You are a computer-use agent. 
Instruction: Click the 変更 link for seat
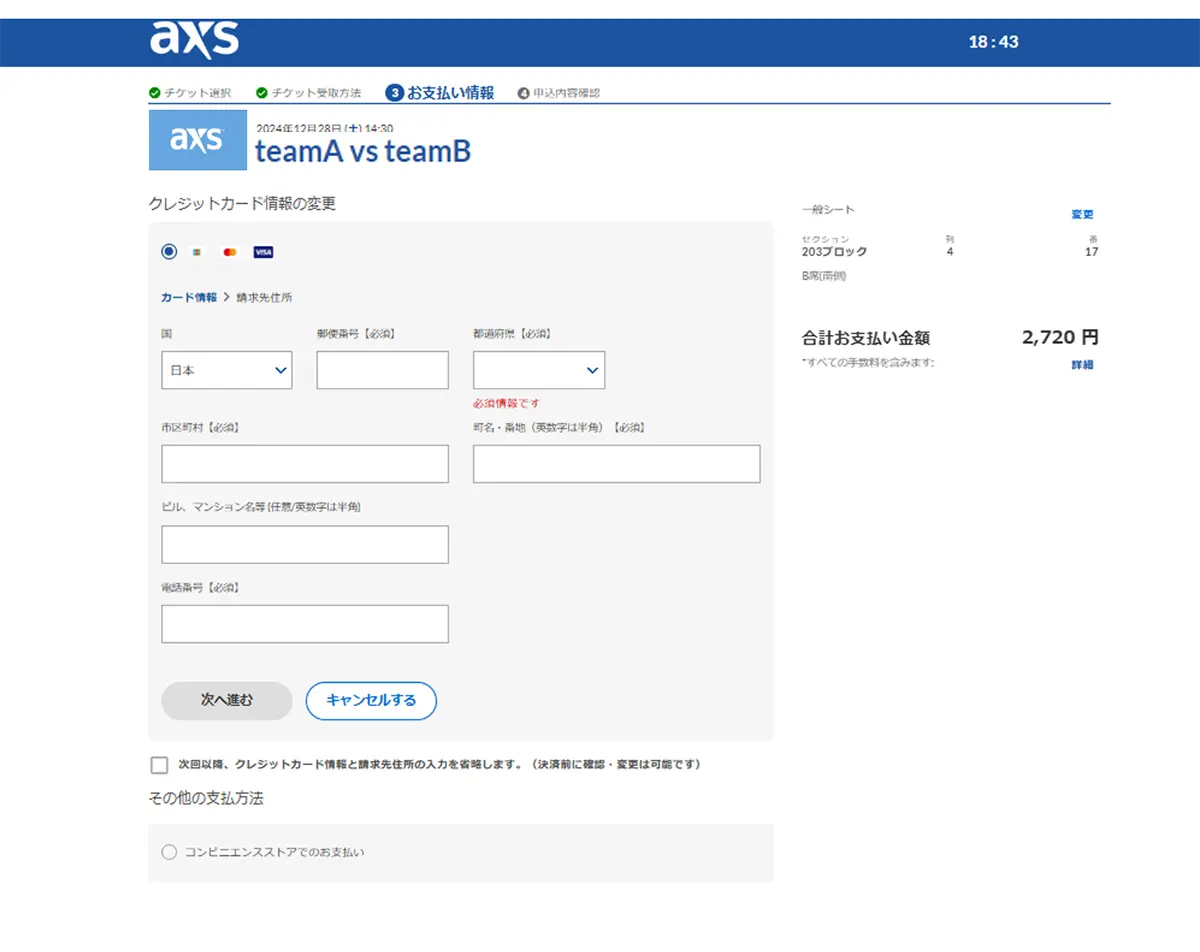click(1082, 214)
